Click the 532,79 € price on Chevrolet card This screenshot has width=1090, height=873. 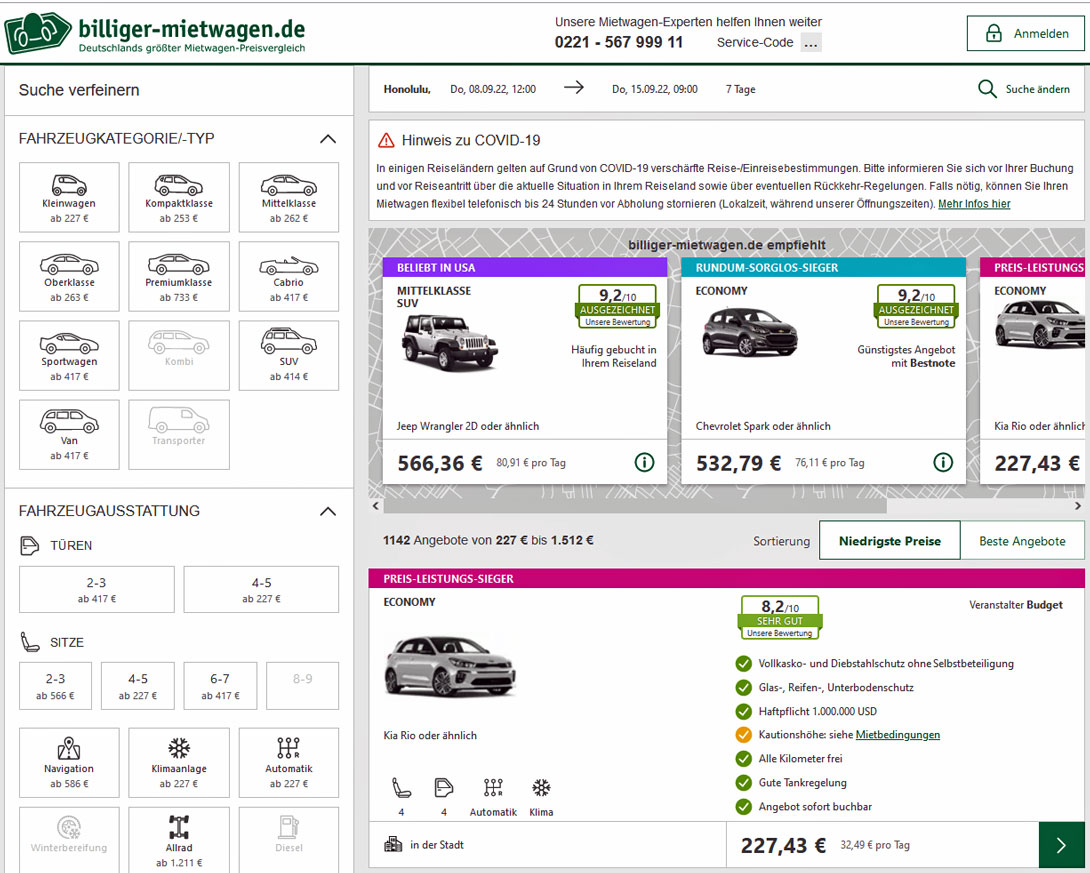point(738,464)
